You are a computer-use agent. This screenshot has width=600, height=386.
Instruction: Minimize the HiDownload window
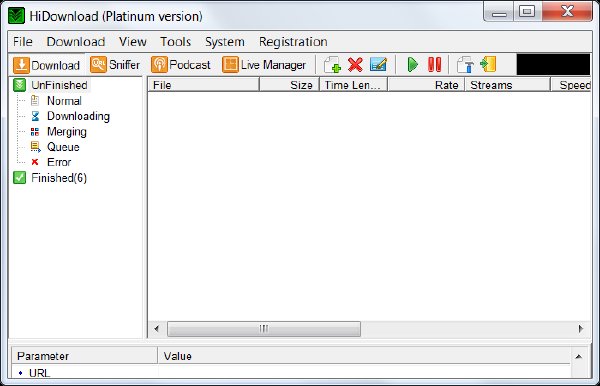coord(499,11)
